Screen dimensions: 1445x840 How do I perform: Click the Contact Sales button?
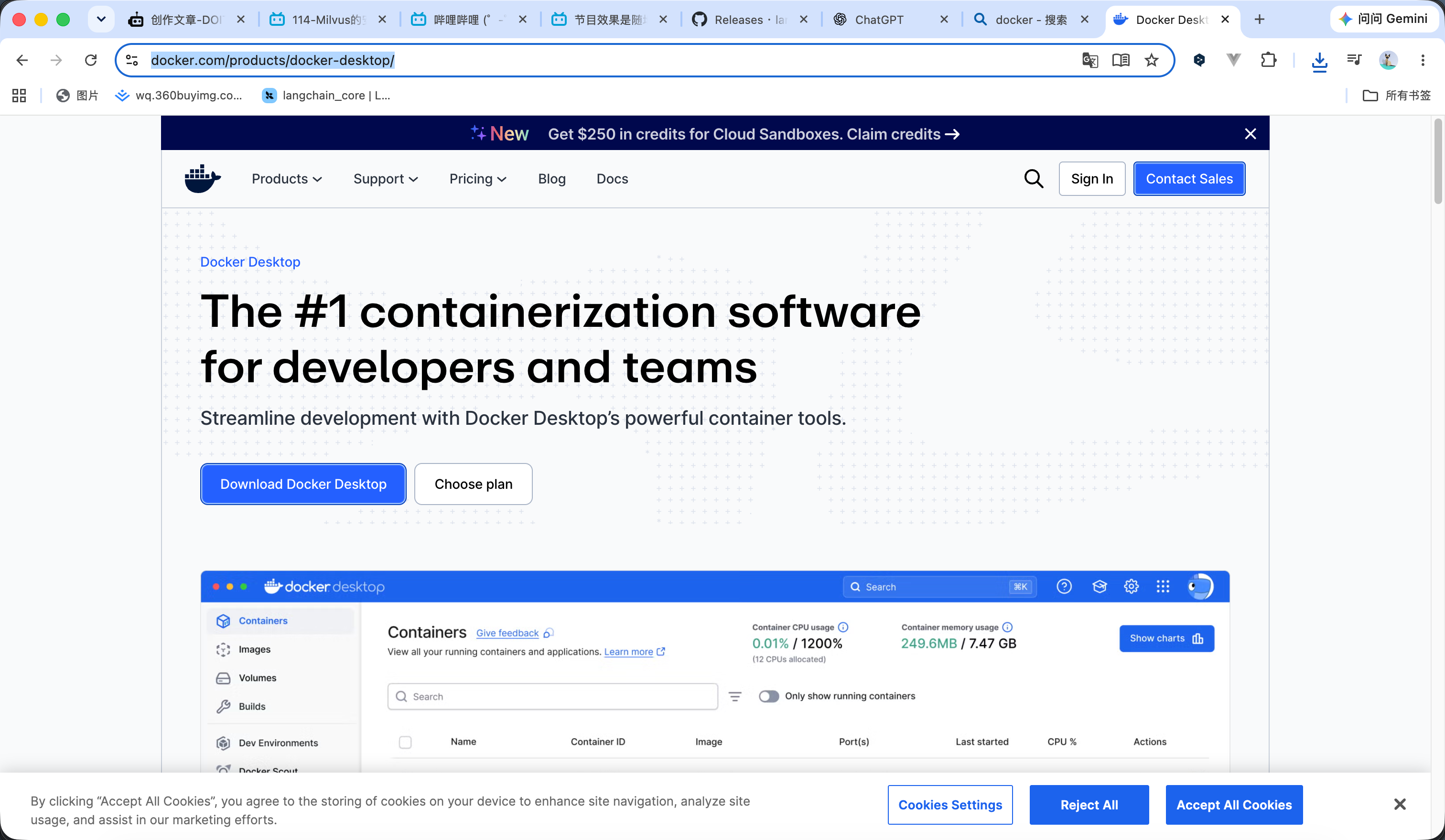(x=1189, y=179)
